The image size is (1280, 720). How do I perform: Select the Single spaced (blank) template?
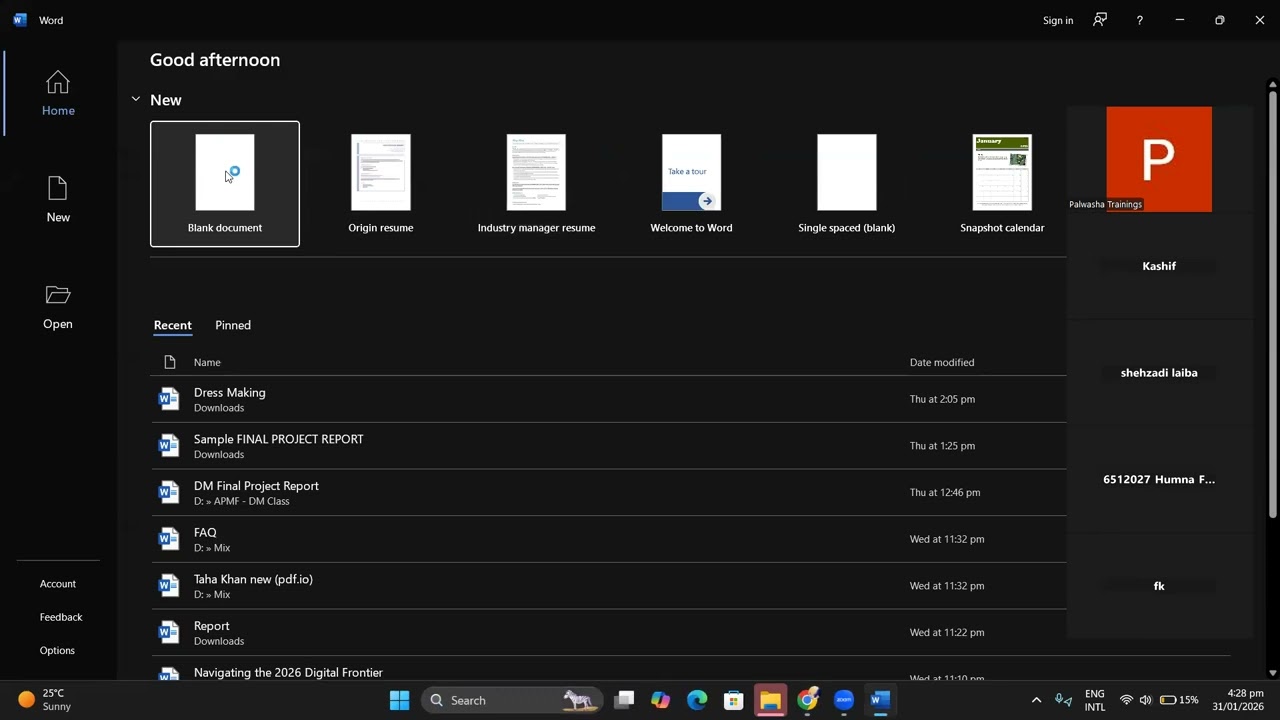pos(847,184)
